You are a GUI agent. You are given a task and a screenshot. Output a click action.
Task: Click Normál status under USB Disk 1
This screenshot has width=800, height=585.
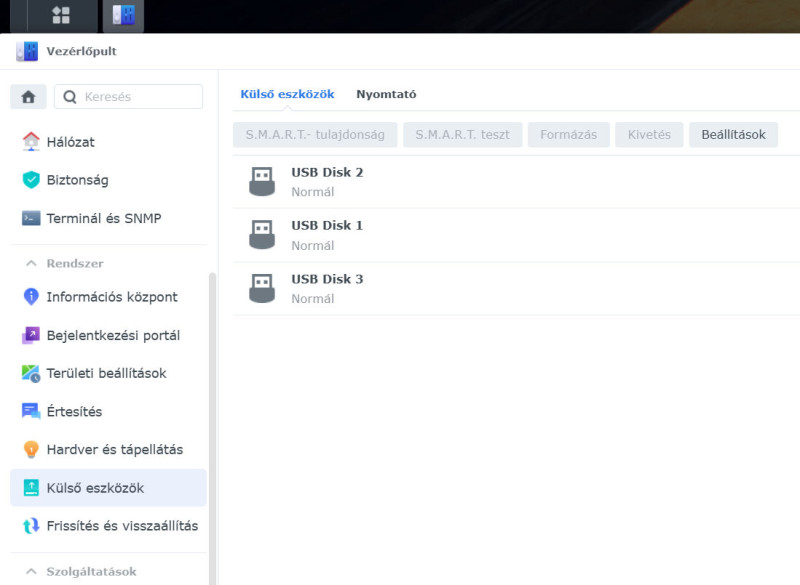coord(313,246)
